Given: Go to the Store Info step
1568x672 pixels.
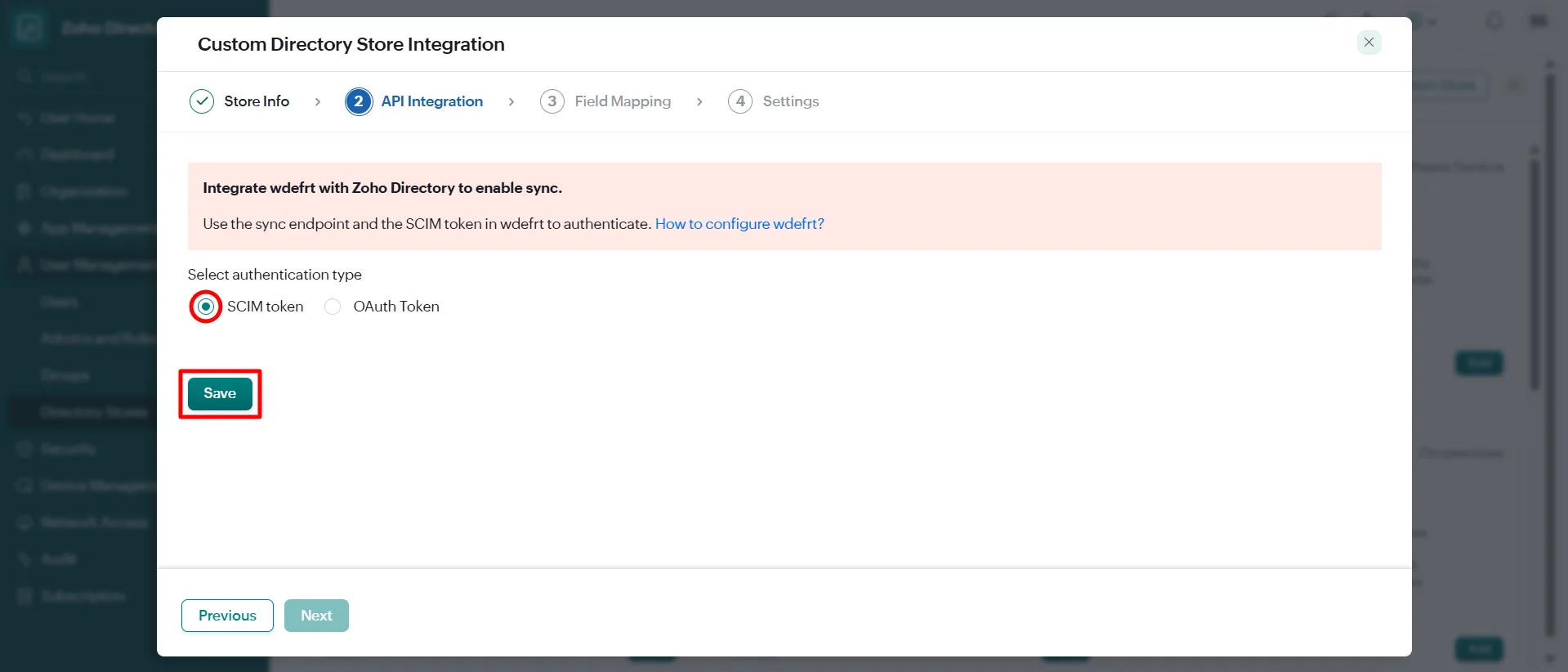Looking at the screenshot, I should click(257, 101).
